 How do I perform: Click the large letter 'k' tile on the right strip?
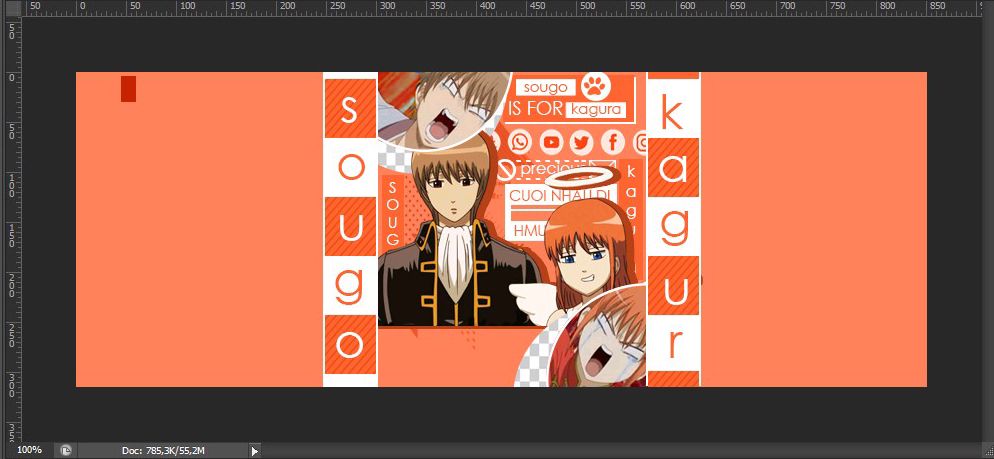(673, 115)
